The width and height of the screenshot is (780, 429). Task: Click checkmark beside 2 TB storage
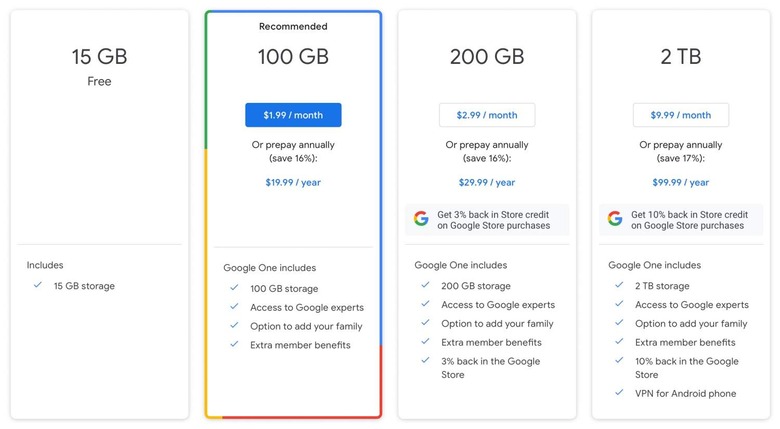(618, 286)
